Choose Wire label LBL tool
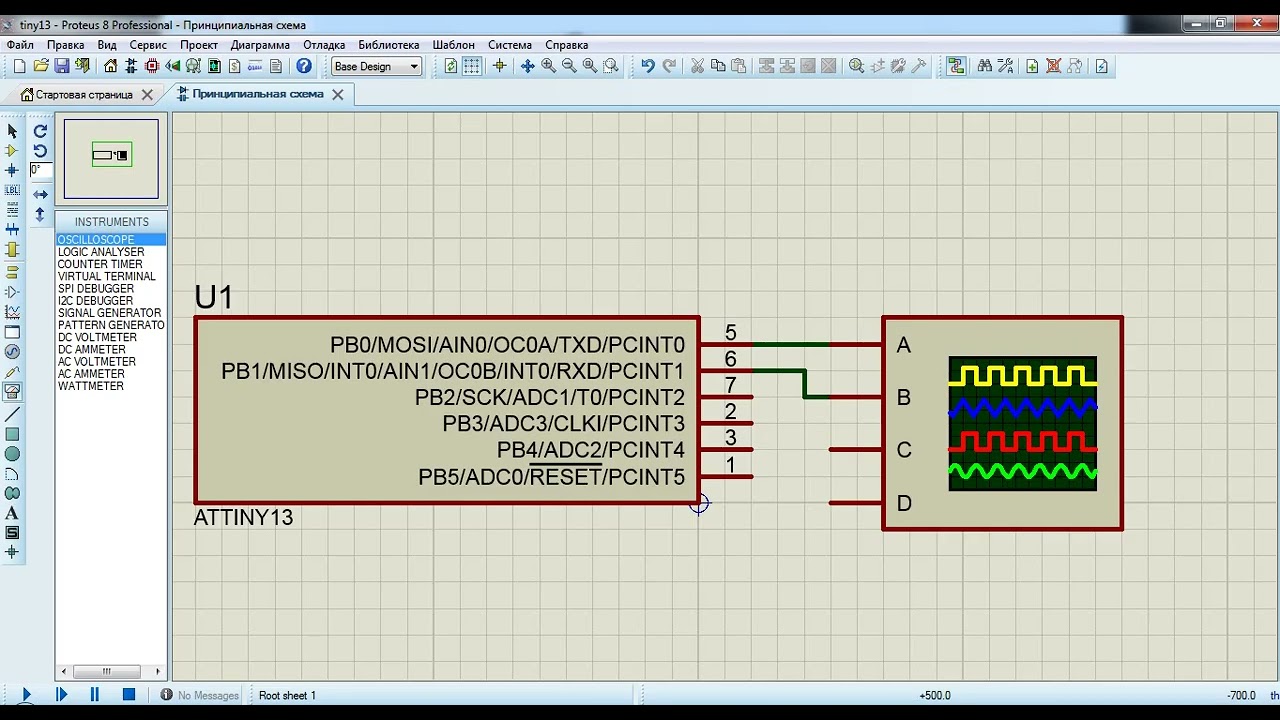The height and width of the screenshot is (720, 1280). tap(12, 190)
